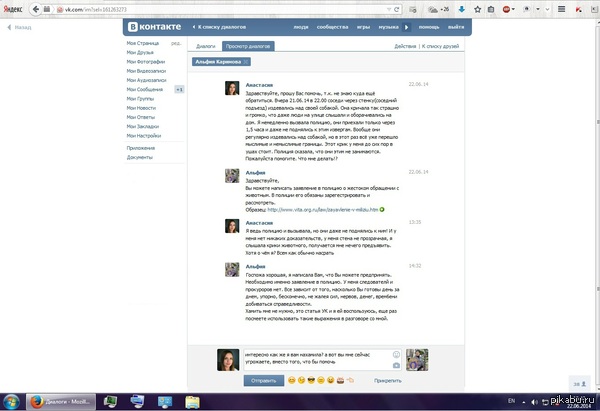Insert the tongue-out emoji
Viewport: 600px width, 411px height.
[x=331, y=380]
